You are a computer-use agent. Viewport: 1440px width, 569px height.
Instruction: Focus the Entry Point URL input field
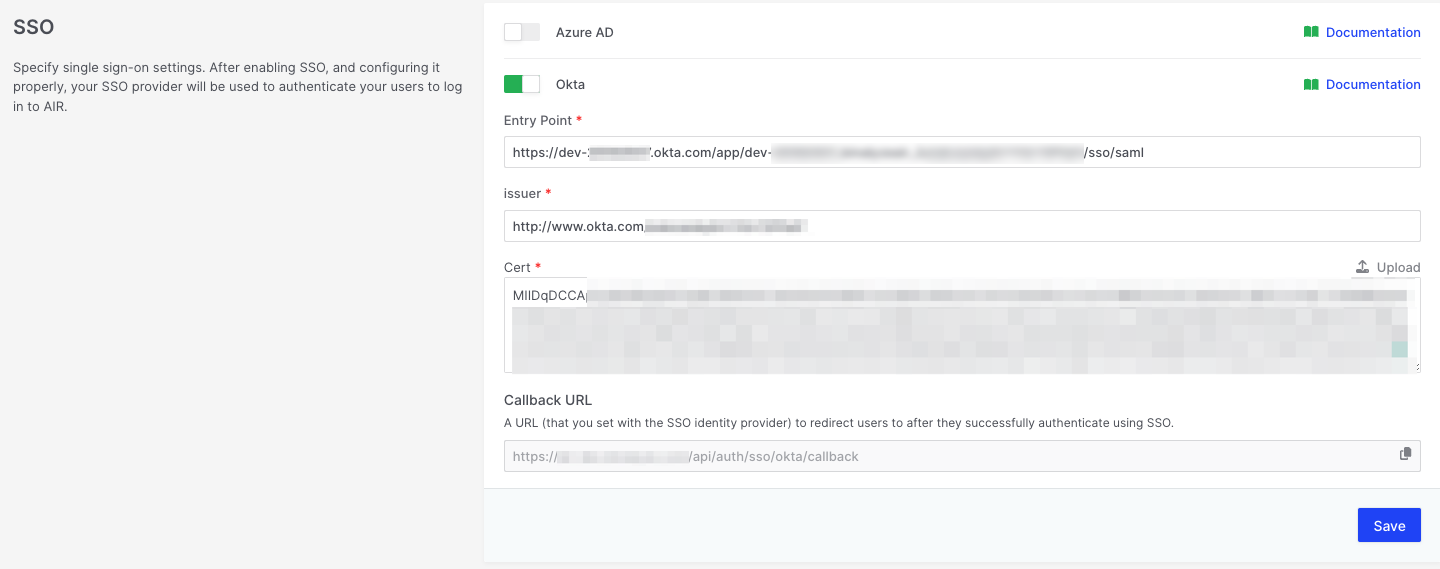tap(960, 152)
